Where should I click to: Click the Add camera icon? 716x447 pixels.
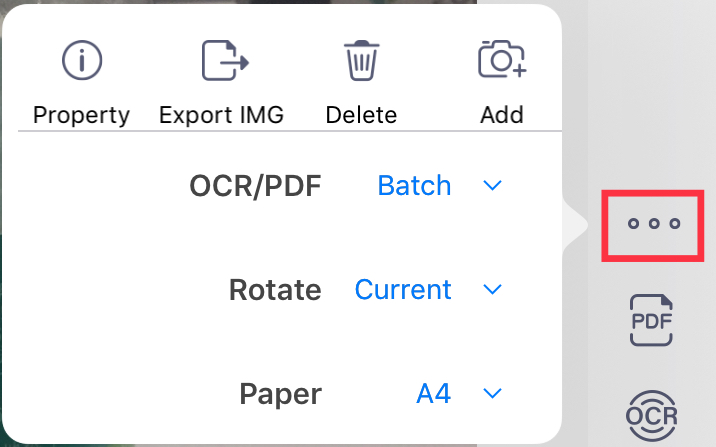click(502, 61)
